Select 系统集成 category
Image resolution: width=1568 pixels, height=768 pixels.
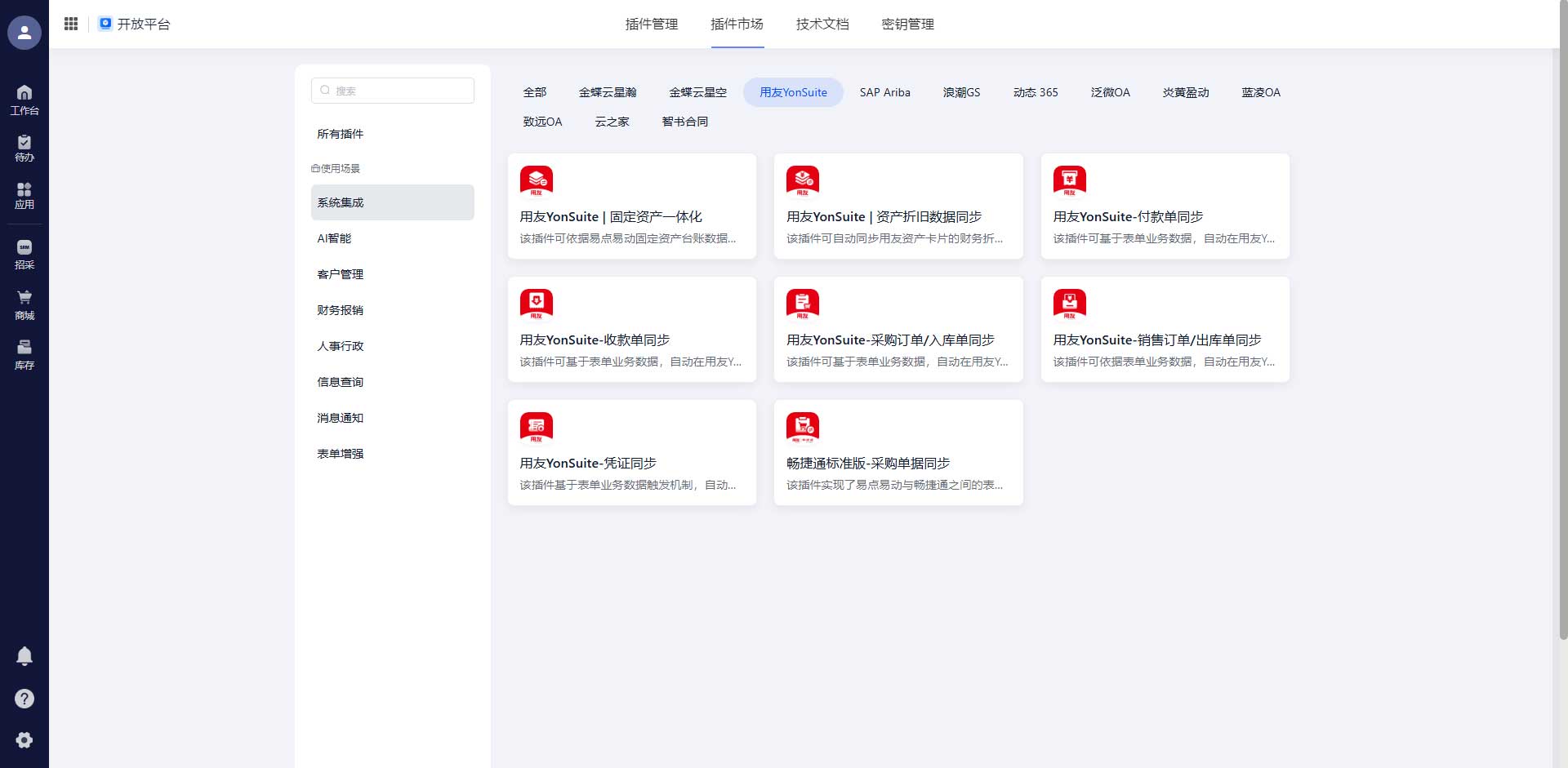pyautogui.click(x=393, y=202)
